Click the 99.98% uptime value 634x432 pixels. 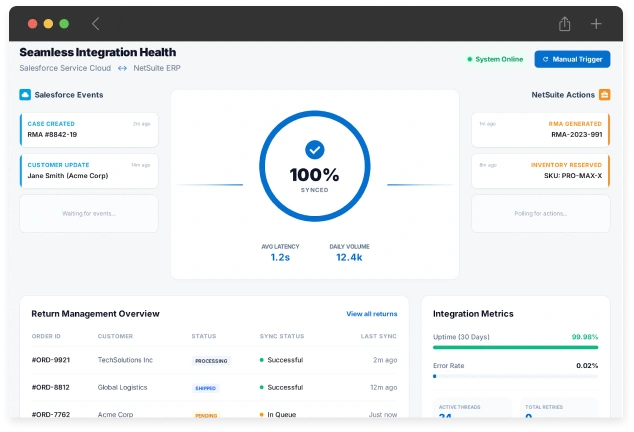pyautogui.click(x=585, y=337)
